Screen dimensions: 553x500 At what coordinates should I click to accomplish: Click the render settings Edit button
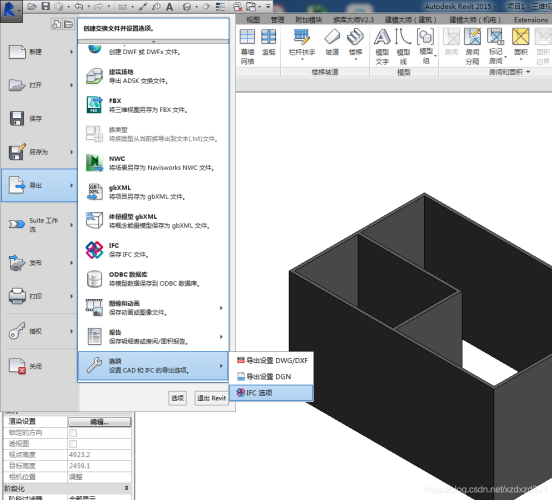coord(99,422)
